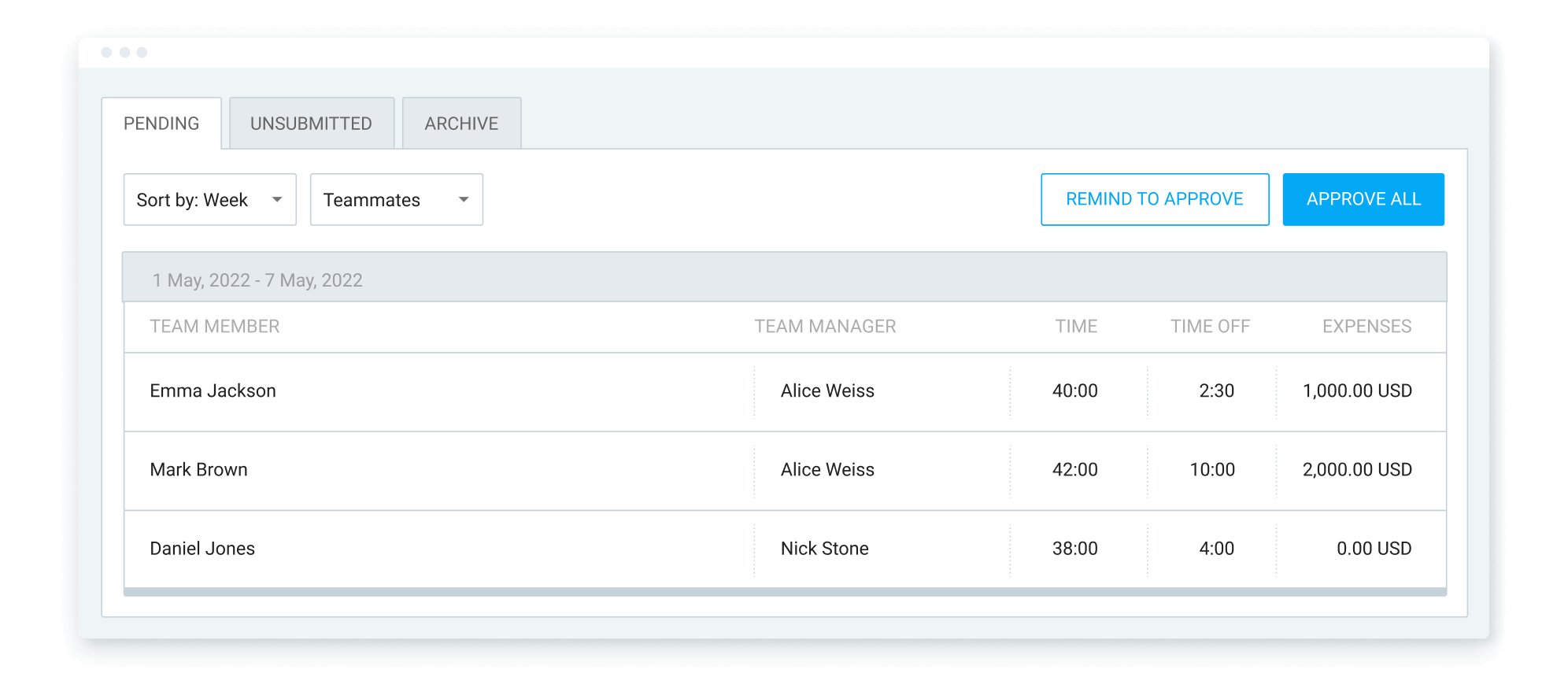
Task: Expand the Sort by Week dropdown
Action: [x=209, y=200]
